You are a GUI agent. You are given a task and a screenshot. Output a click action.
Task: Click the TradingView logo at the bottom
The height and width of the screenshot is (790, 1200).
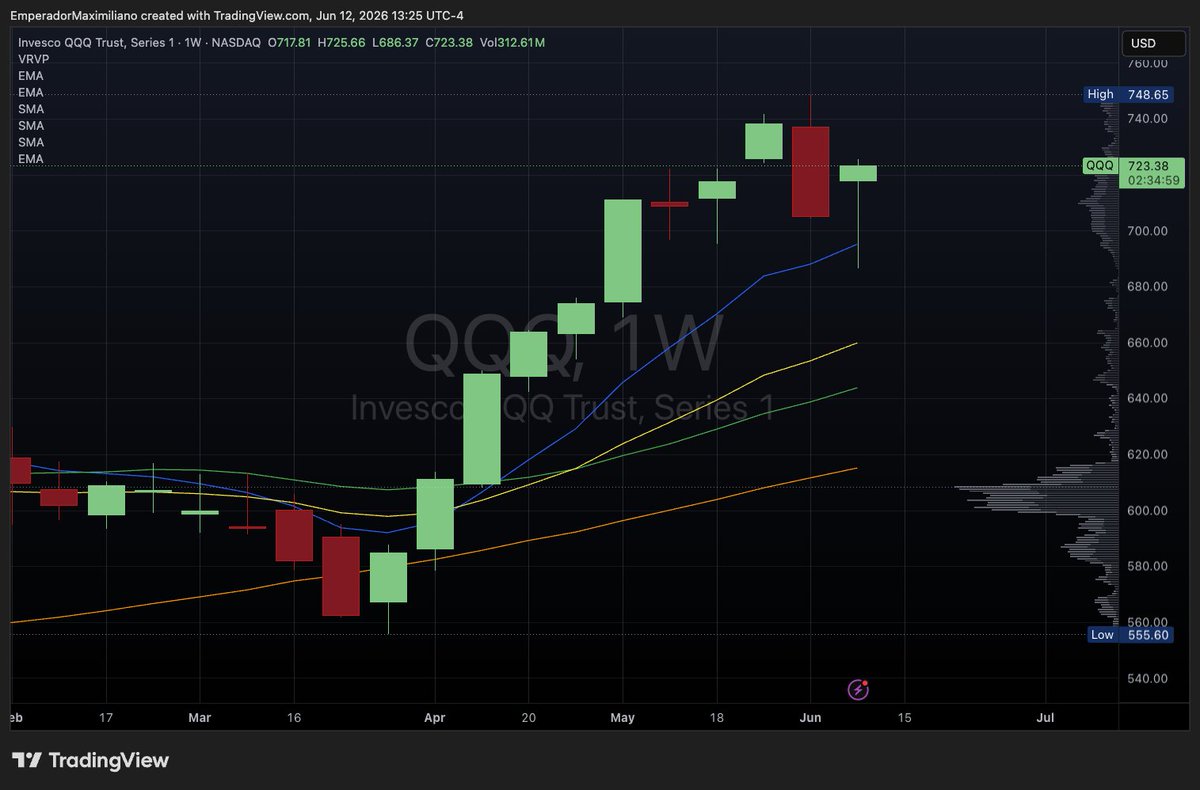[90, 760]
